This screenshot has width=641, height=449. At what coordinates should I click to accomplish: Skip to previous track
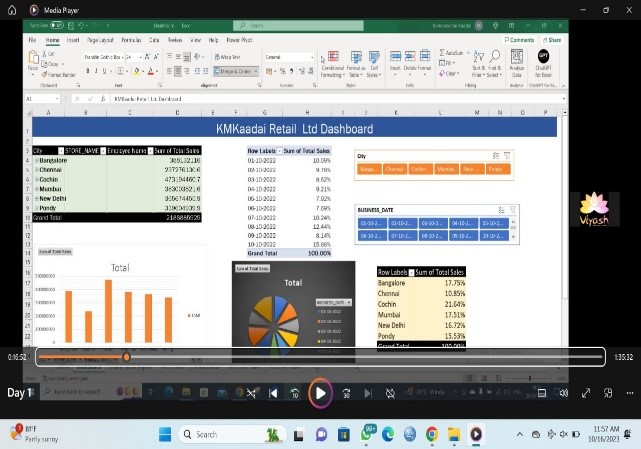coord(273,393)
